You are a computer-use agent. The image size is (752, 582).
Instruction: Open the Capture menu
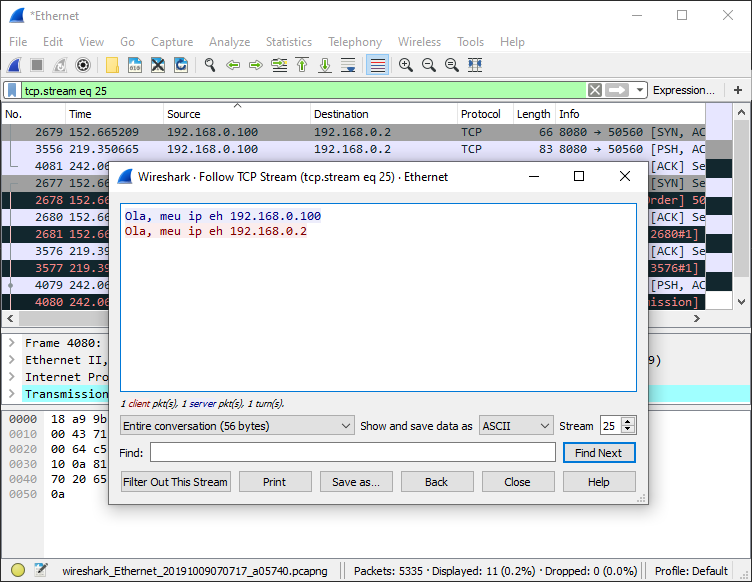[x=172, y=42]
